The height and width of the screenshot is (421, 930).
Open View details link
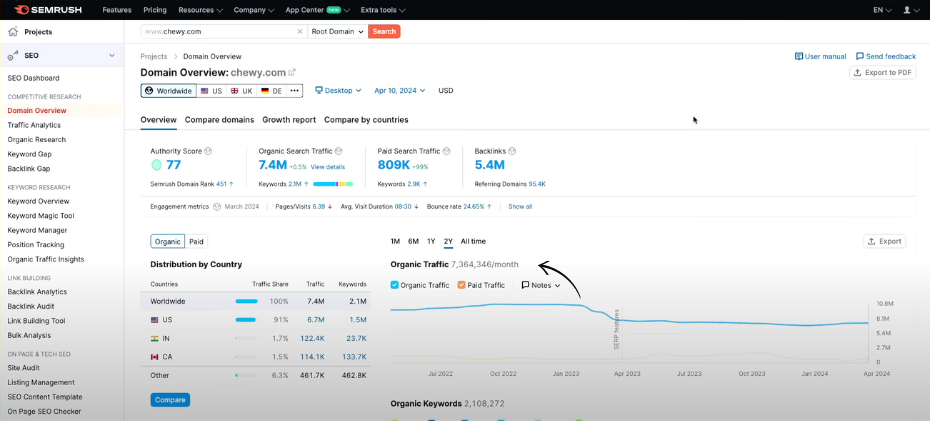[x=327, y=167]
